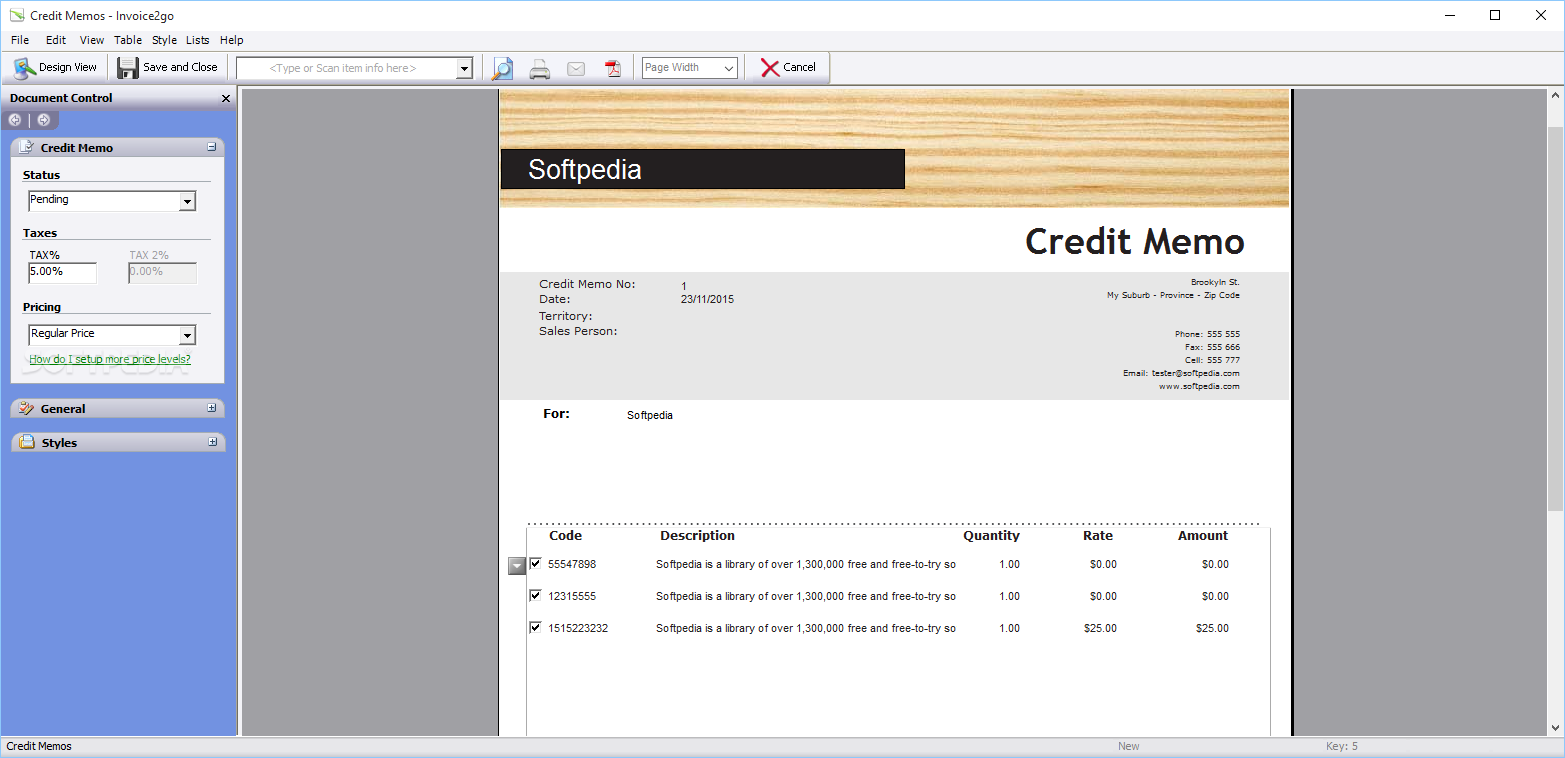The image size is (1565, 758).
Task: Open the Help menu
Action: (232, 40)
